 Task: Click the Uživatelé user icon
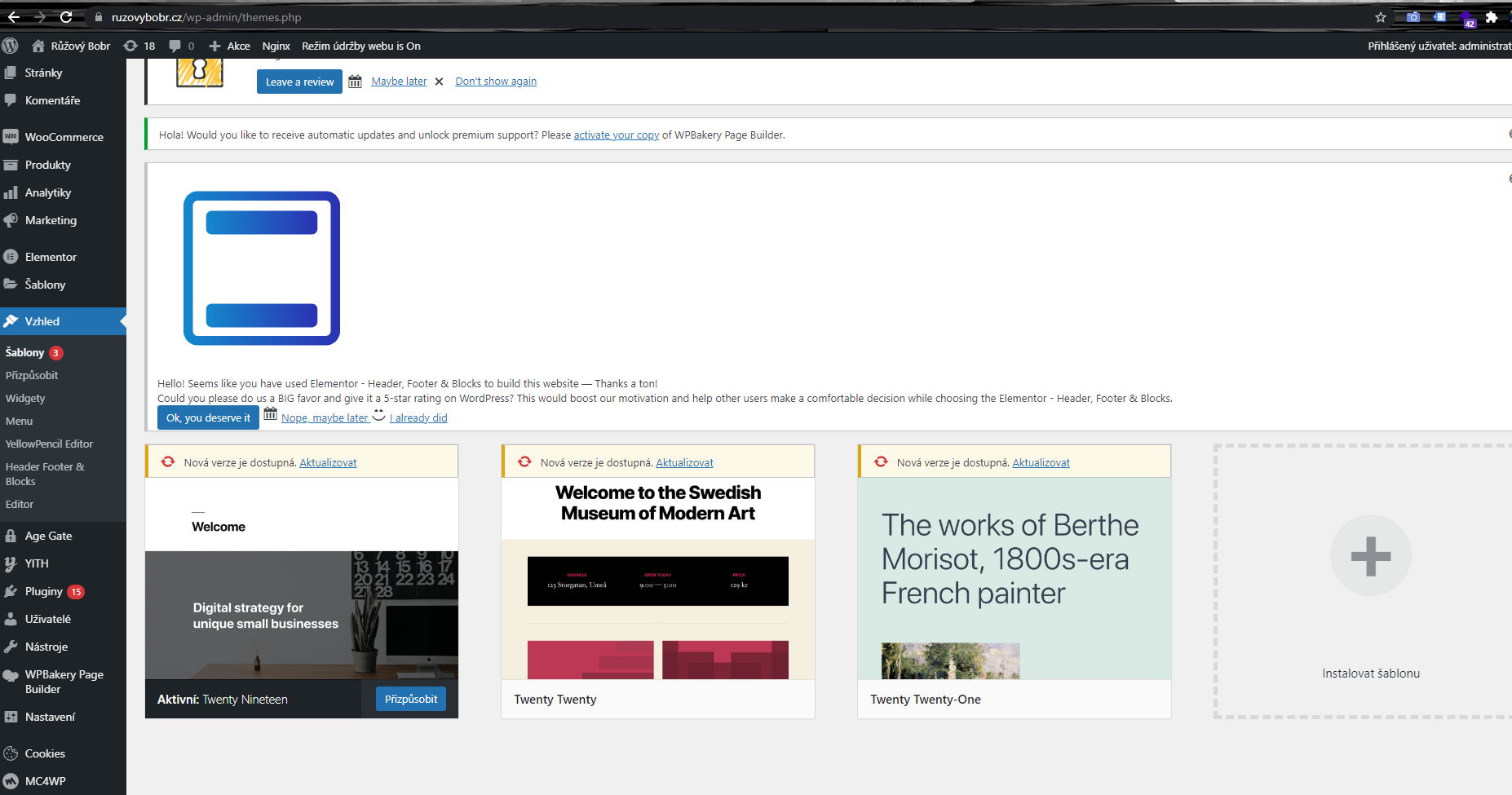pyautogui.click(x=11, y=619)
